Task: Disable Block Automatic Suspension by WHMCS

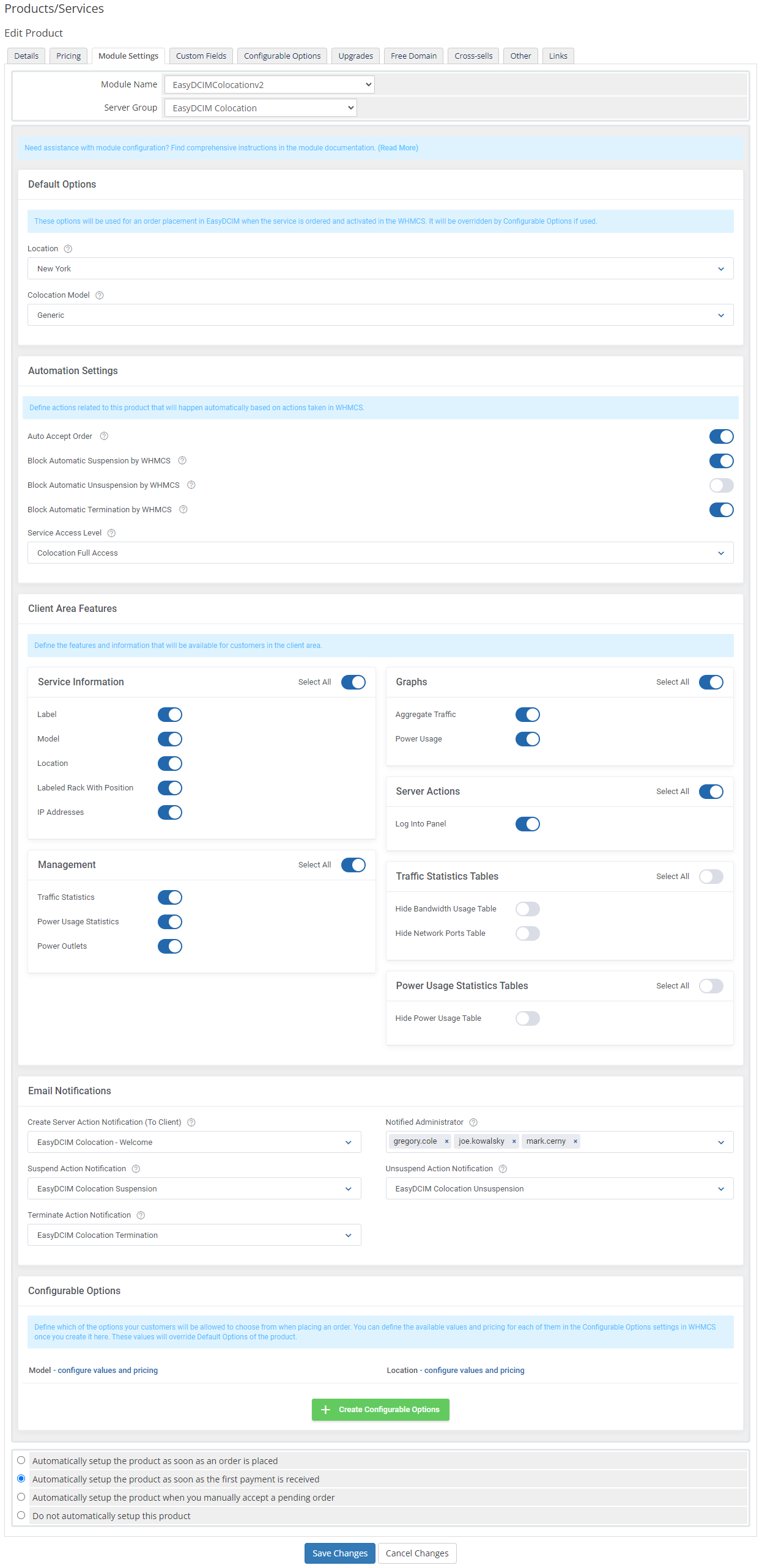Action: (721, 461)
